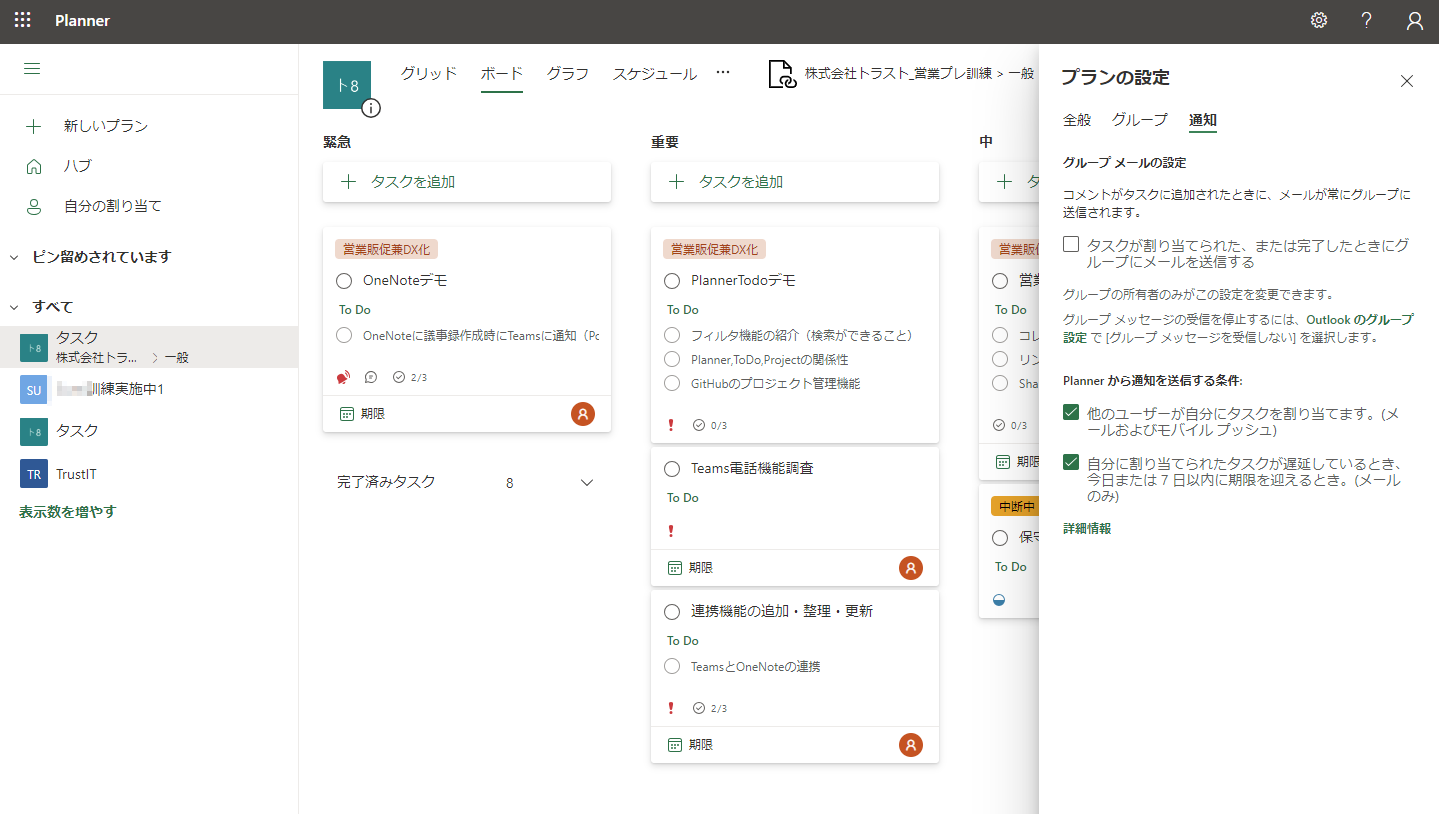Image resolution: width=1439 pixels, height=814 pixels.
Task: Open the グループ settings tab
Action: [1140, 120]
